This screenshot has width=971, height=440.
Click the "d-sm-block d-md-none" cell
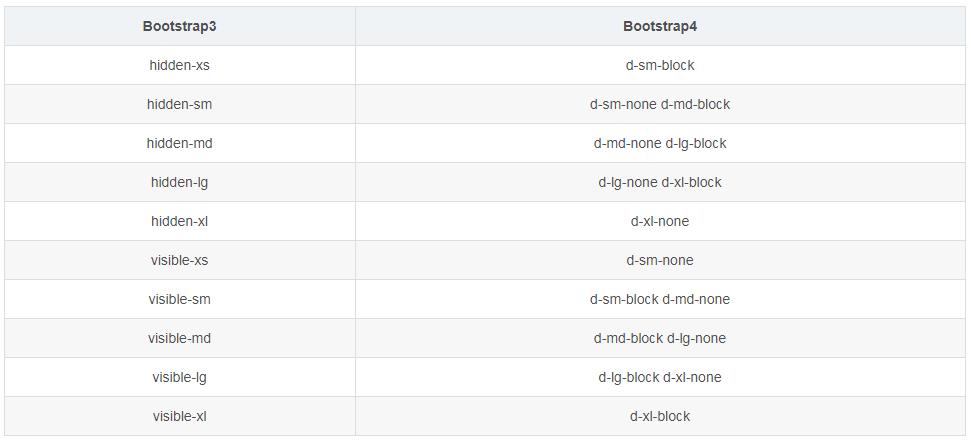pyautogui.click(x=660, y=299)
